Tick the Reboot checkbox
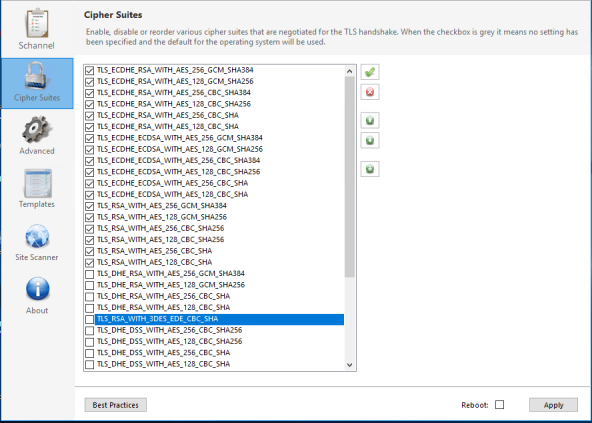The width and height of the screenshot is (592, 423). (500, 404)
